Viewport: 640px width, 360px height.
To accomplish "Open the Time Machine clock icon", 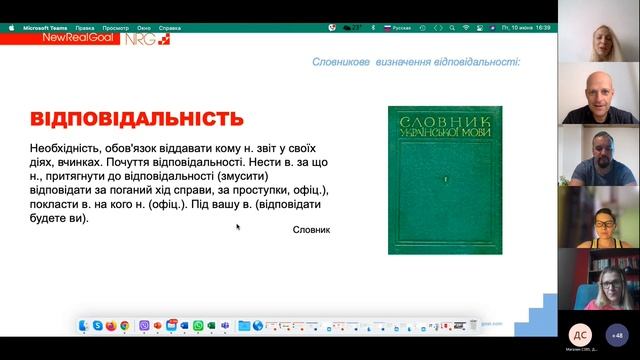I will click(x=423, y=28).
